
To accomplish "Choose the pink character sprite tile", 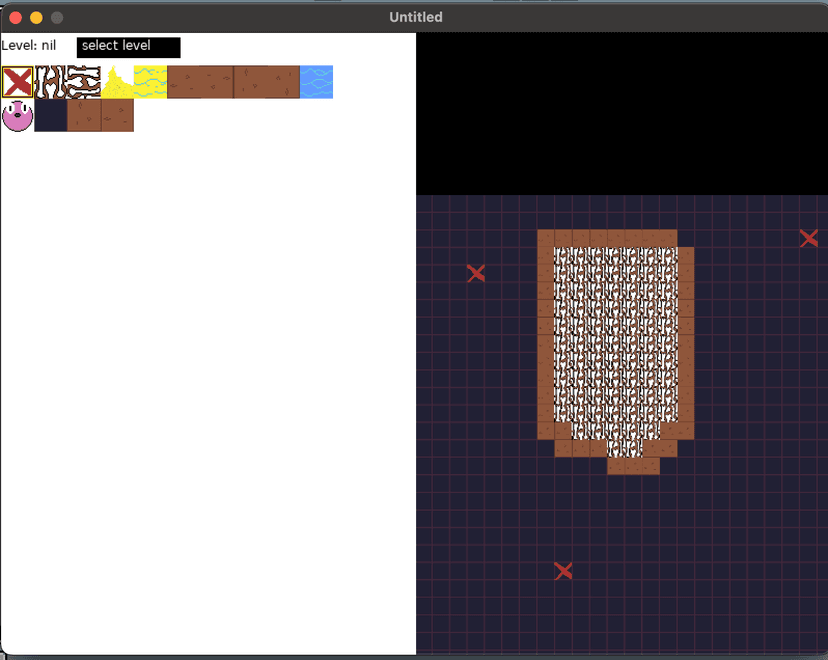I will (17, 115).
